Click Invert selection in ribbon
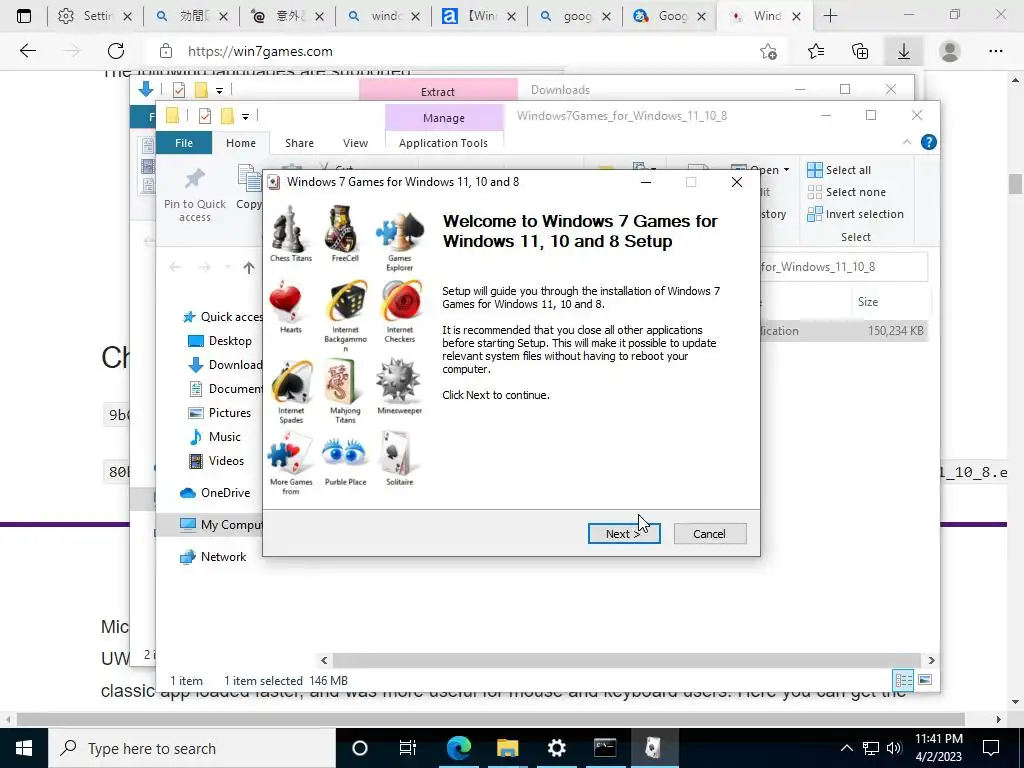 point(856,214)
